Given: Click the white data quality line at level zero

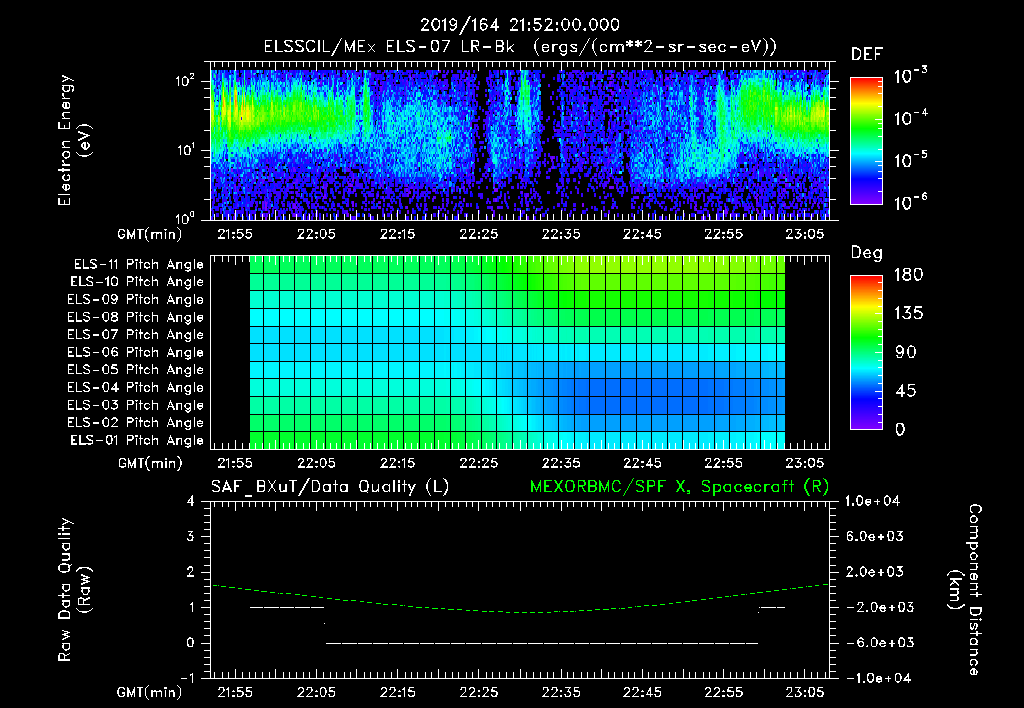Looking at the screenshot, I should tap(542, 643).
